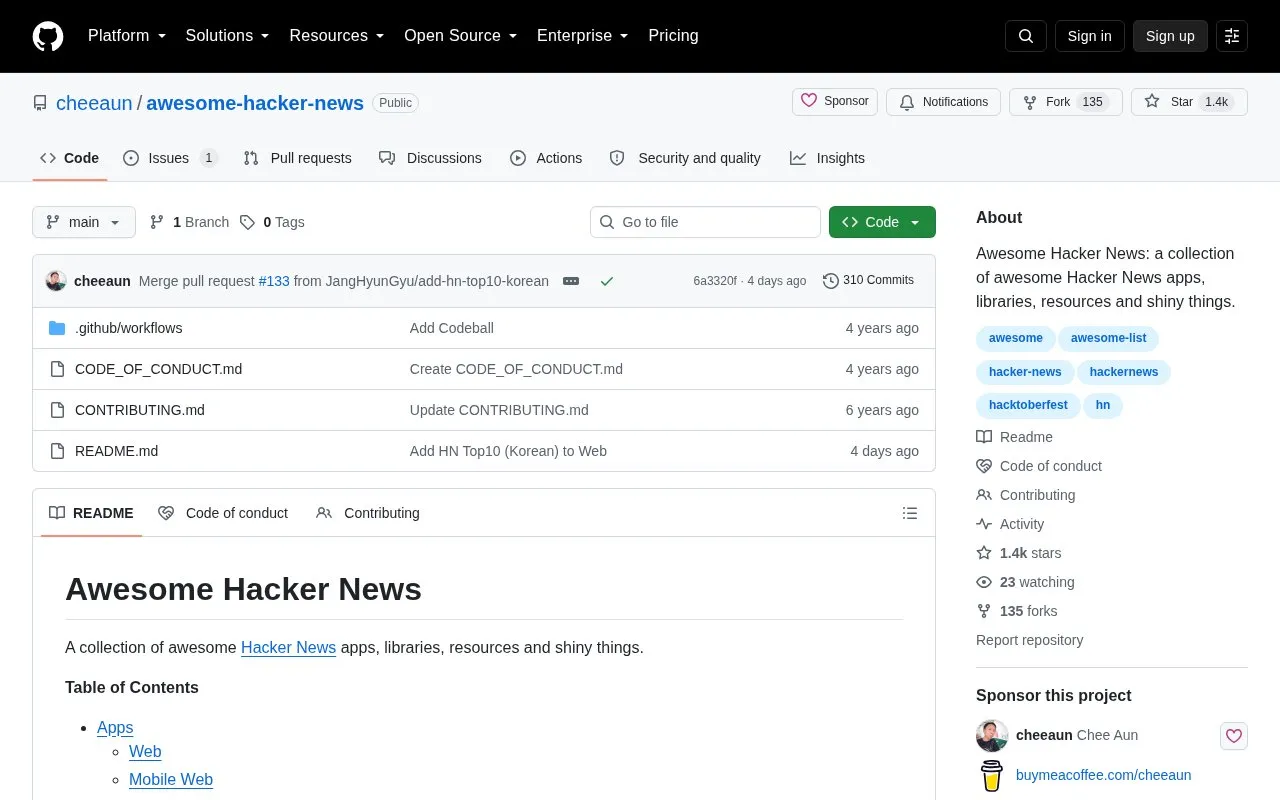This screenshot has width=1280, height=800.
Task: Star the awesome-hacker-news repository
Action: (1189, 102)
